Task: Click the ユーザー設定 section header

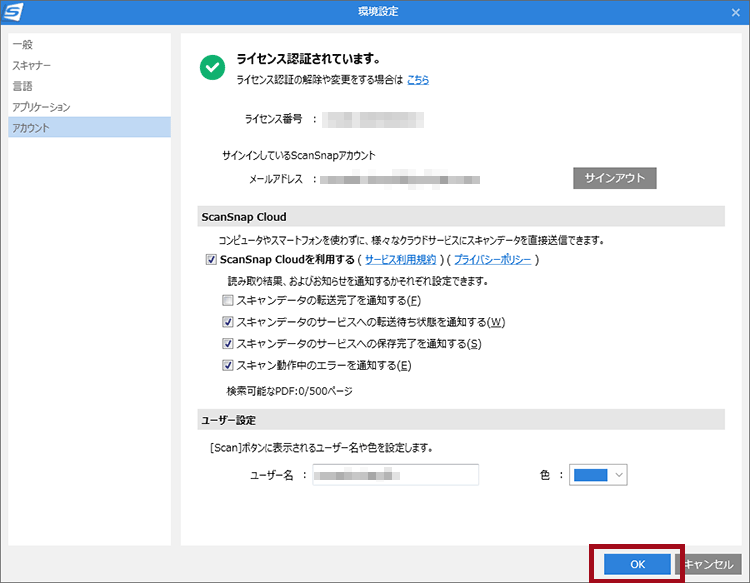Action: 461,420
